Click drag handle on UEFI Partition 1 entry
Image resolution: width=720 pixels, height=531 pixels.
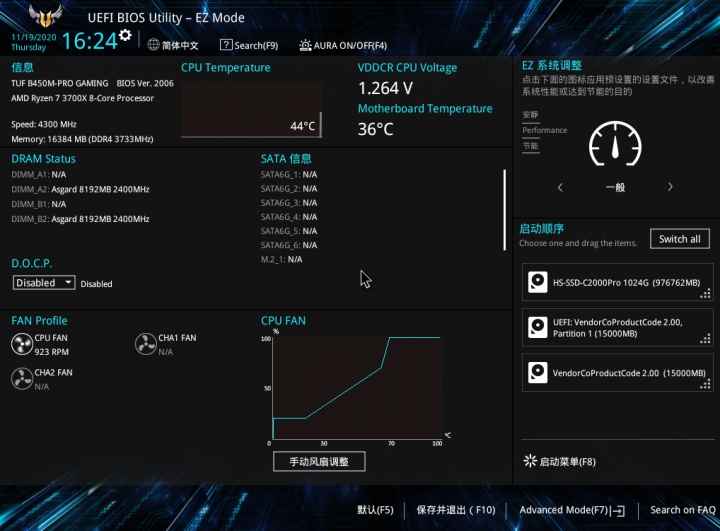point(705,339)
